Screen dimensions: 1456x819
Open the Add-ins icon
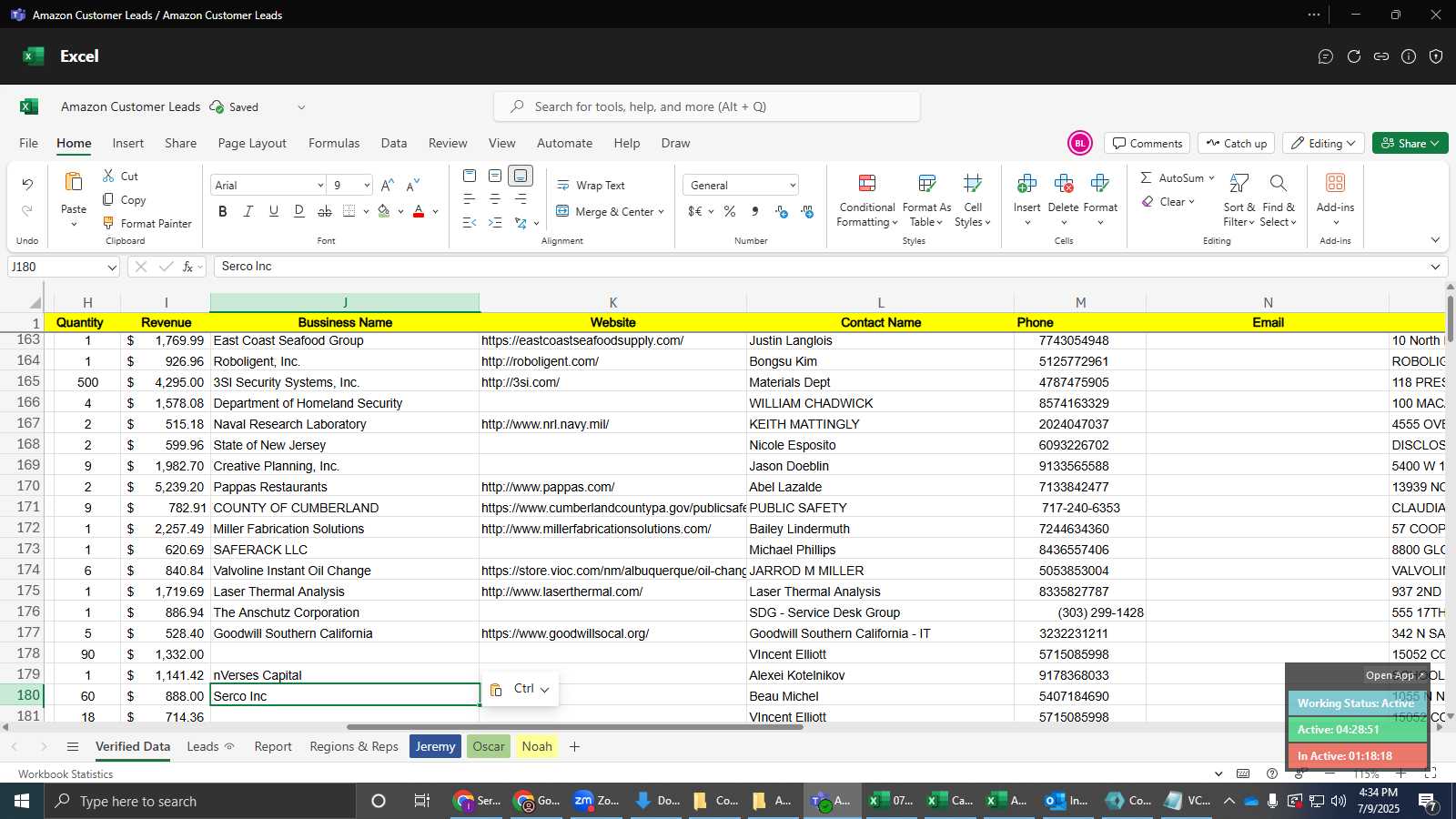point(1335,183)
